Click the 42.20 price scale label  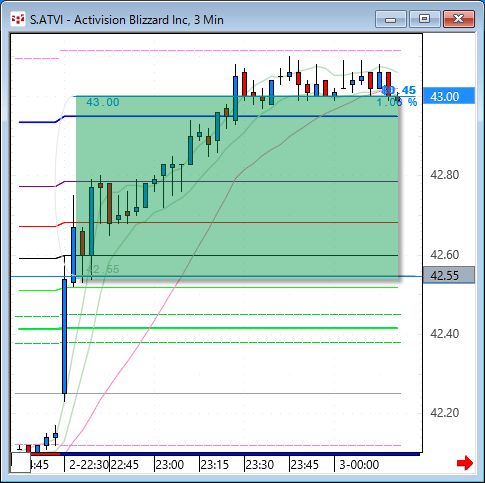coord(445,413)
